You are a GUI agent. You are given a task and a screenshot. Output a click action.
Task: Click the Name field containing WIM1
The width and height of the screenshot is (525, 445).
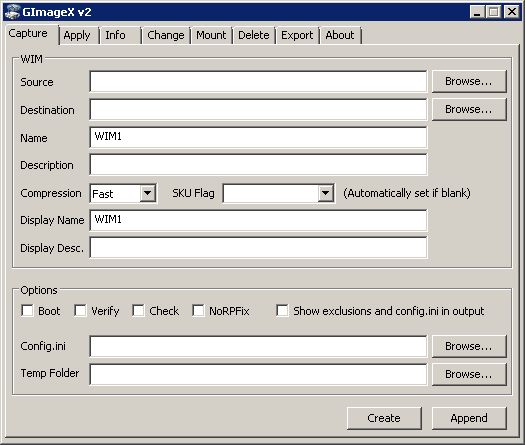[258, 137]
